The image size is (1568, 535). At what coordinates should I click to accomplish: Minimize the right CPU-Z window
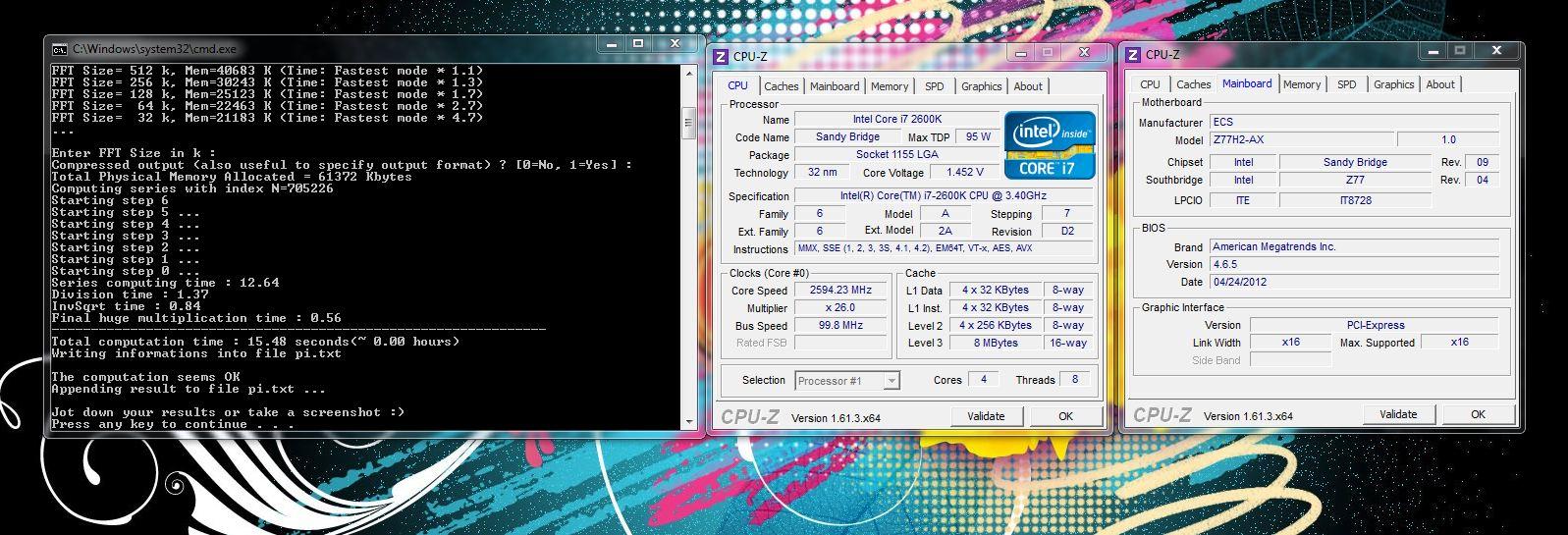pyautogui.click(x=1433, y=50)
